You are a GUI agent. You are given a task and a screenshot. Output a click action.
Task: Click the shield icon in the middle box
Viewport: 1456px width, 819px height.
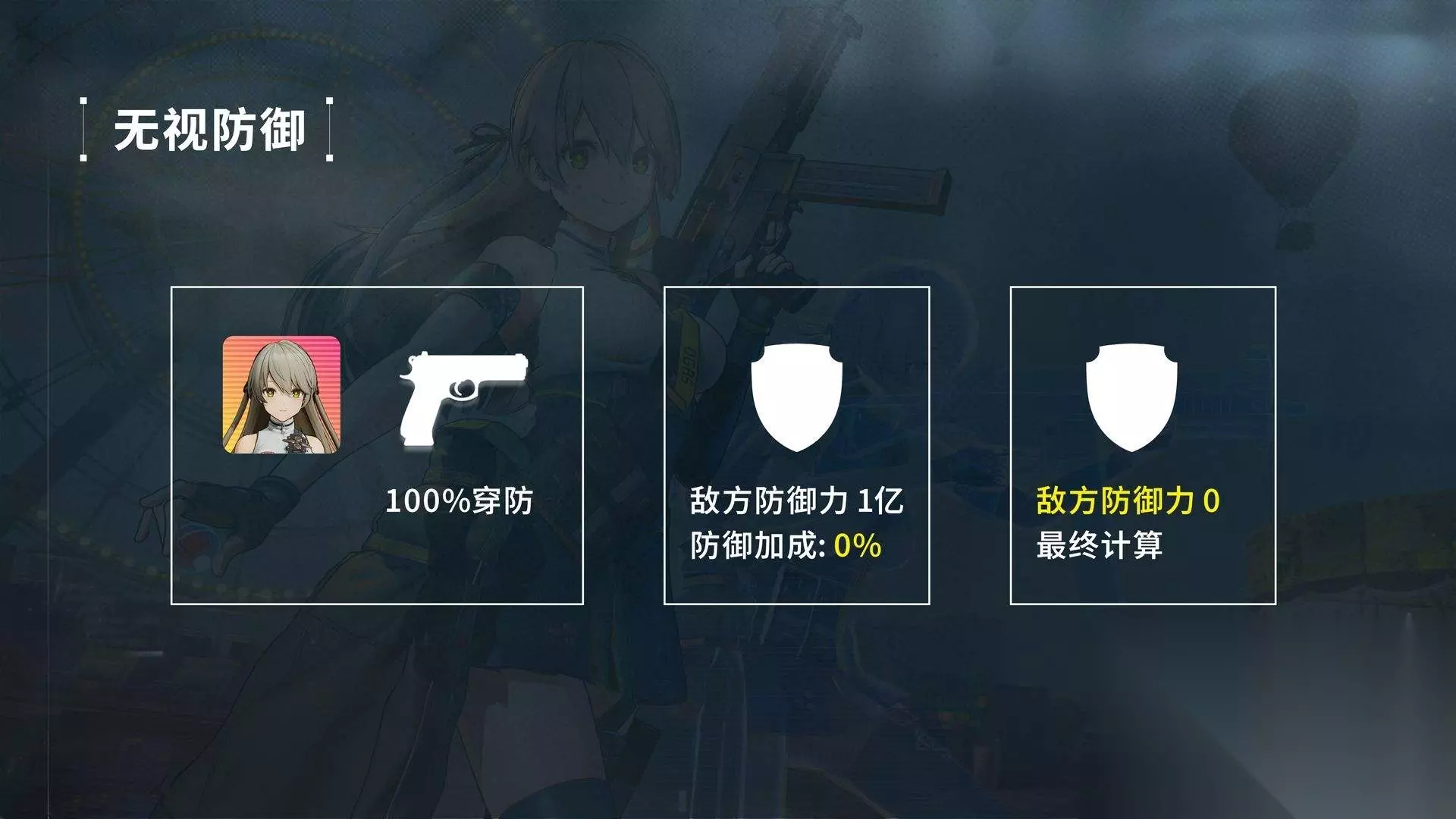(797, 397)
